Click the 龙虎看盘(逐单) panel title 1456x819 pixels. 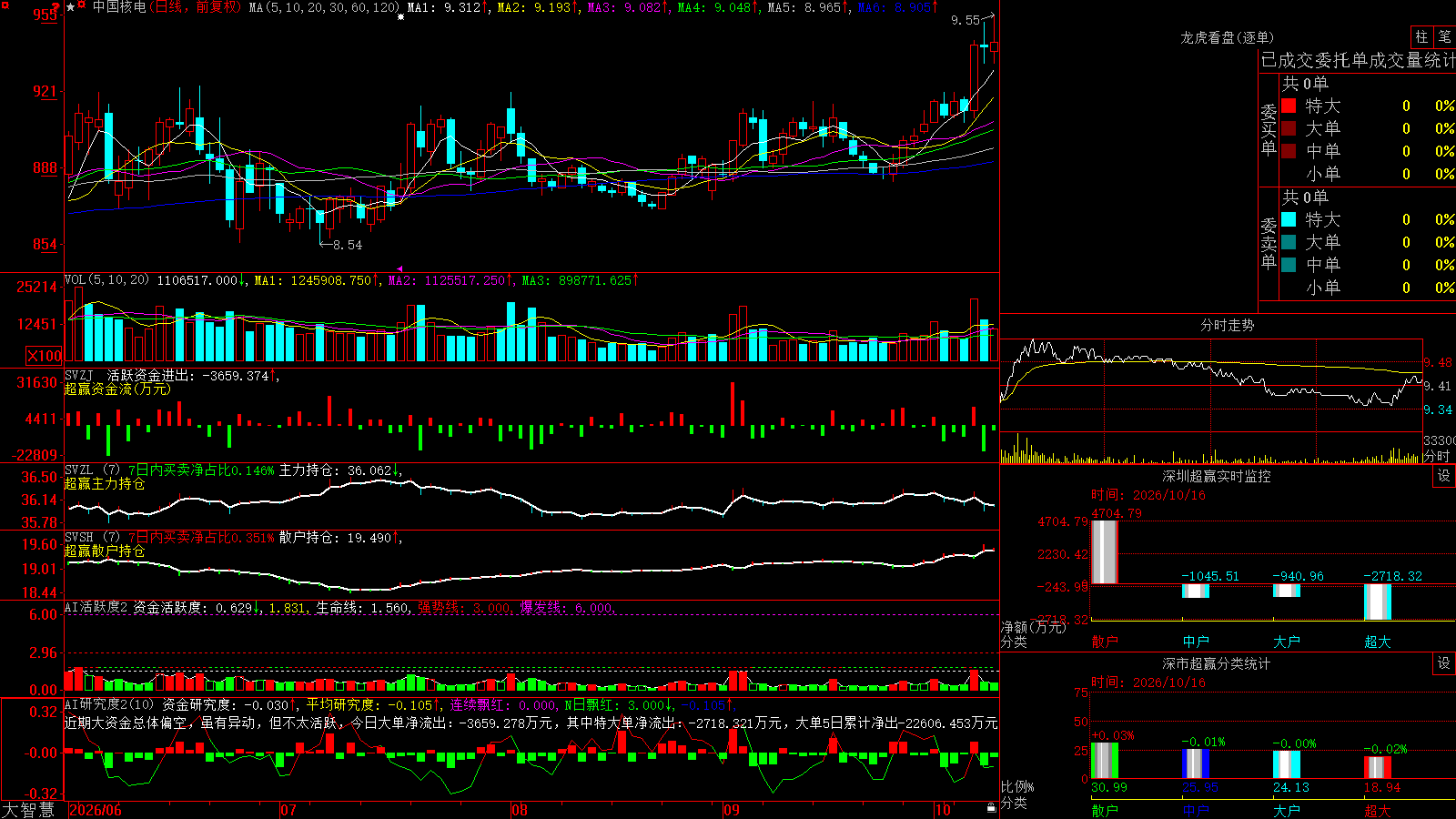click(1227, 37)
